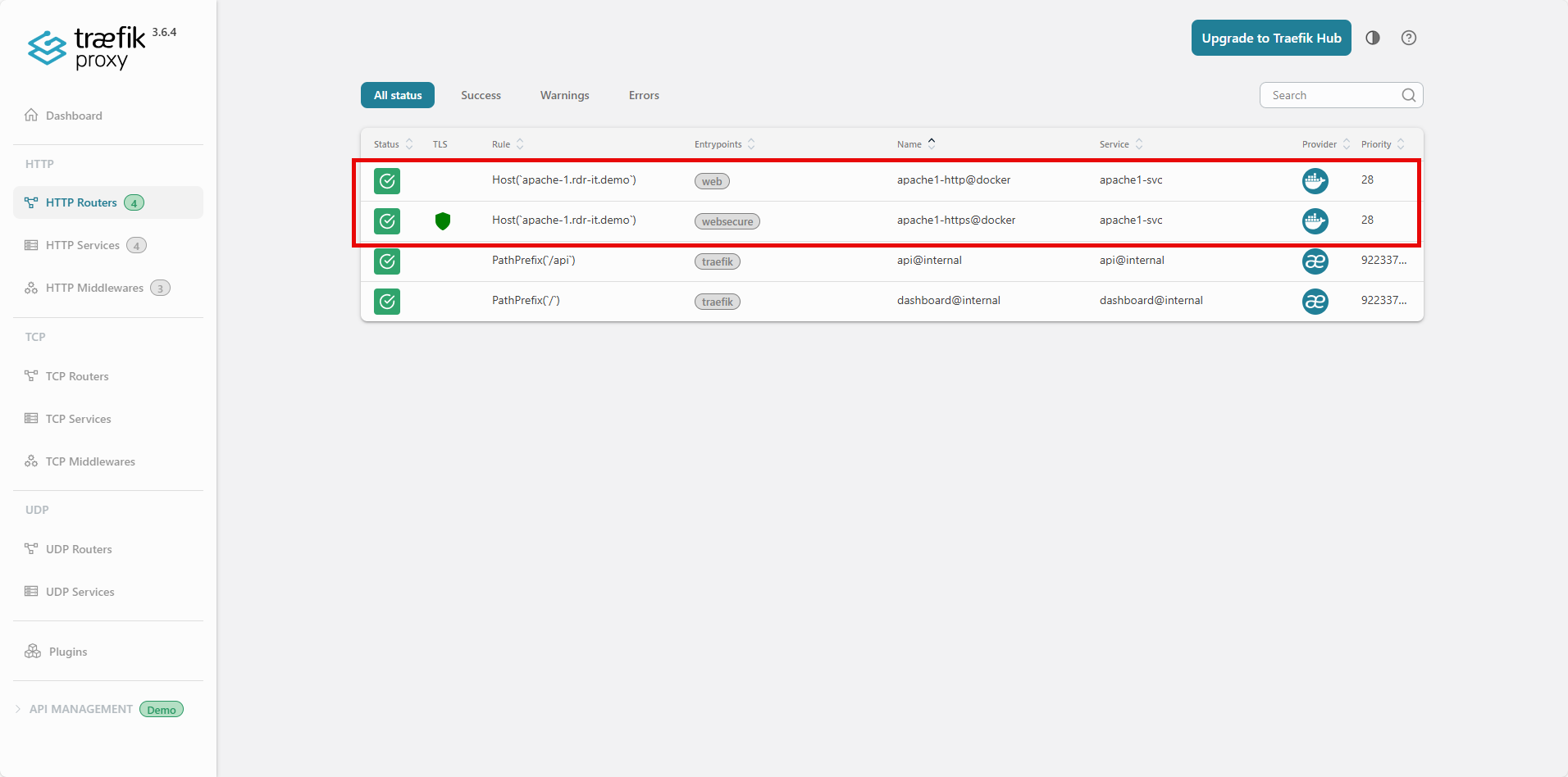Click Docker provider icon for apache1-http router
This screenshot has width=1568, height=777.
pos(1315,180)
